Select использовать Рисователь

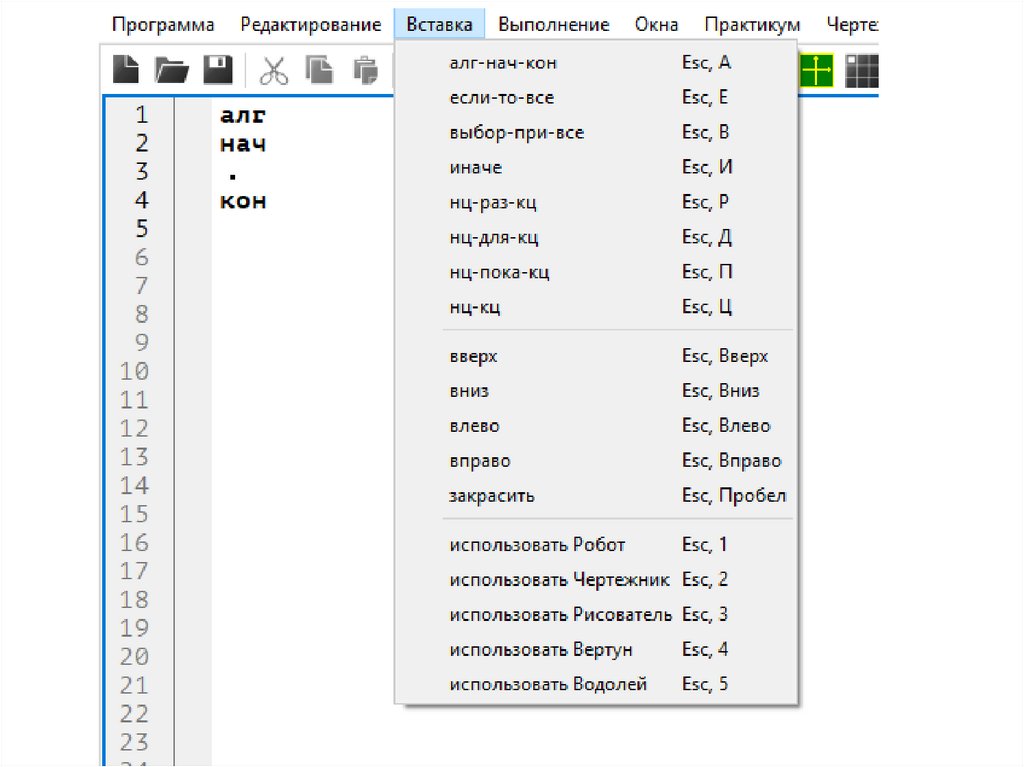(x=596, y=615)
